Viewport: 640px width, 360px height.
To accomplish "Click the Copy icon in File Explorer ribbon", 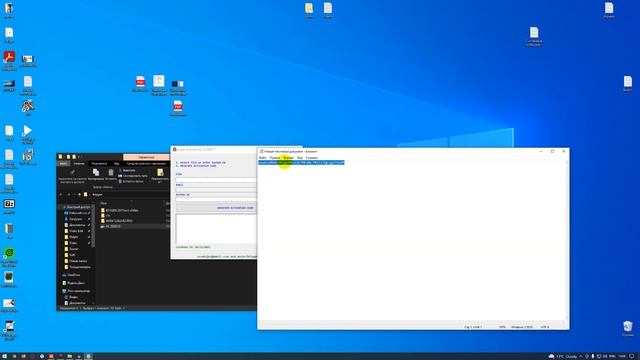I will pyautogui.click(x=96, y=173).
